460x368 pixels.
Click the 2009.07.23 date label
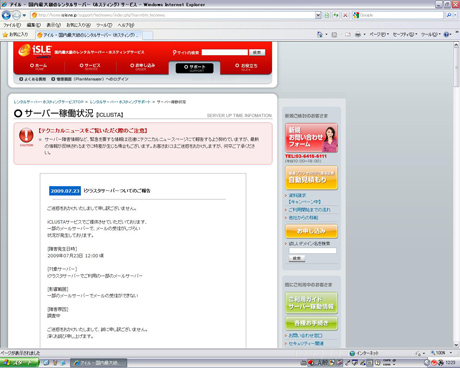(65, 191)
